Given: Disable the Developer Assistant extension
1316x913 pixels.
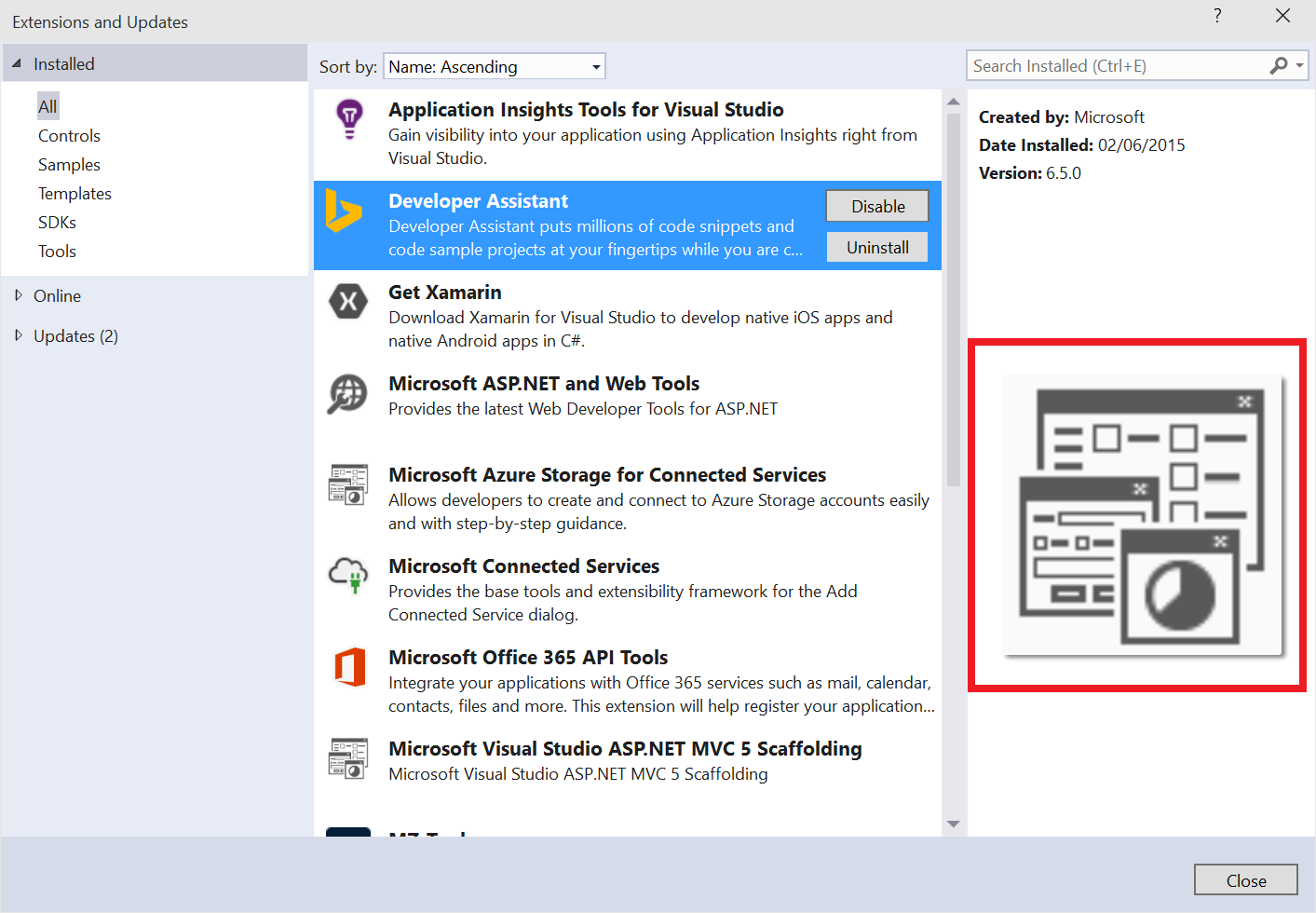Looking at the screenshot, I should (x=876, y=206).
